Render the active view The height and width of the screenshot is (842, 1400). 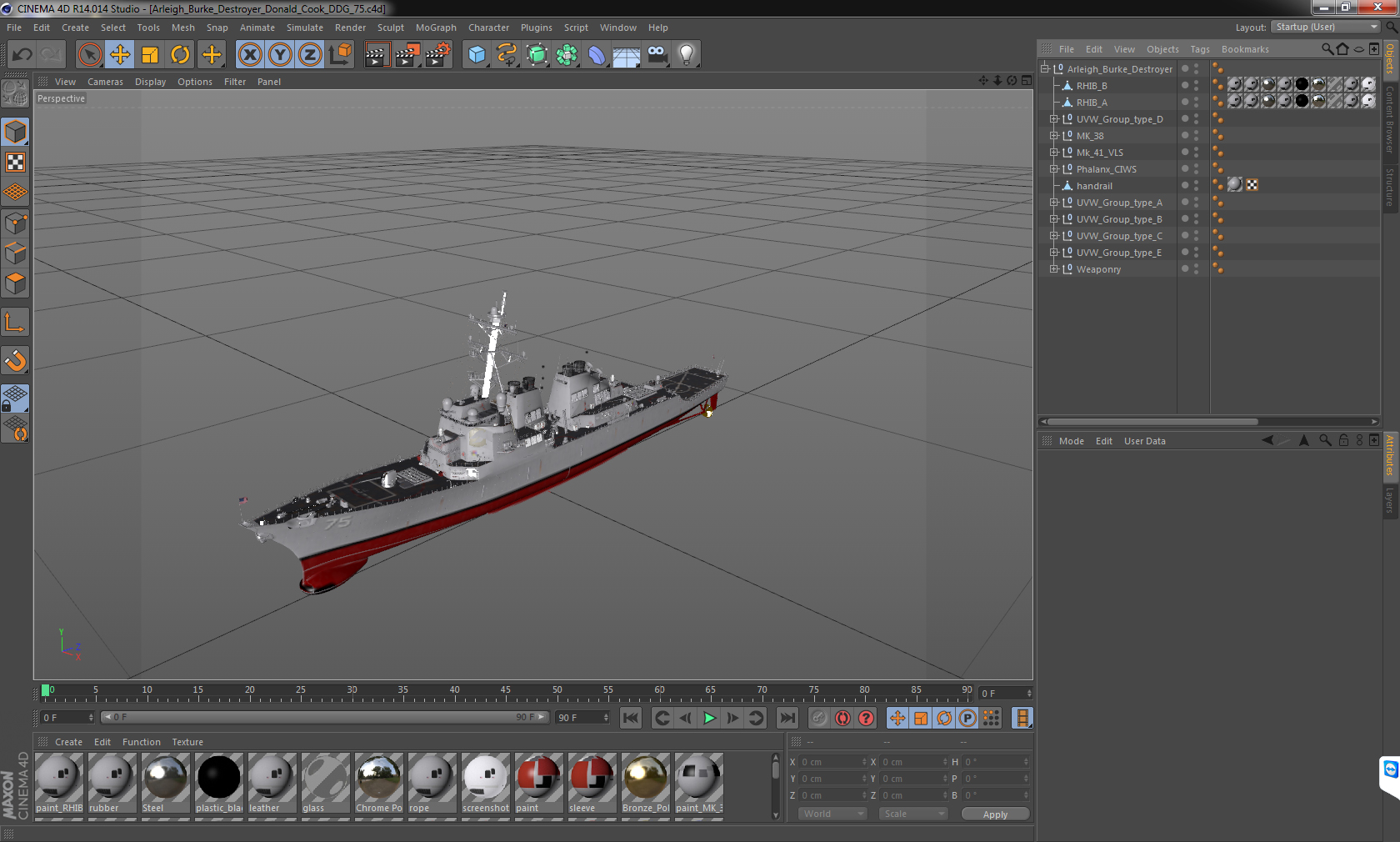pyautogui.click(x=377, y=55)
